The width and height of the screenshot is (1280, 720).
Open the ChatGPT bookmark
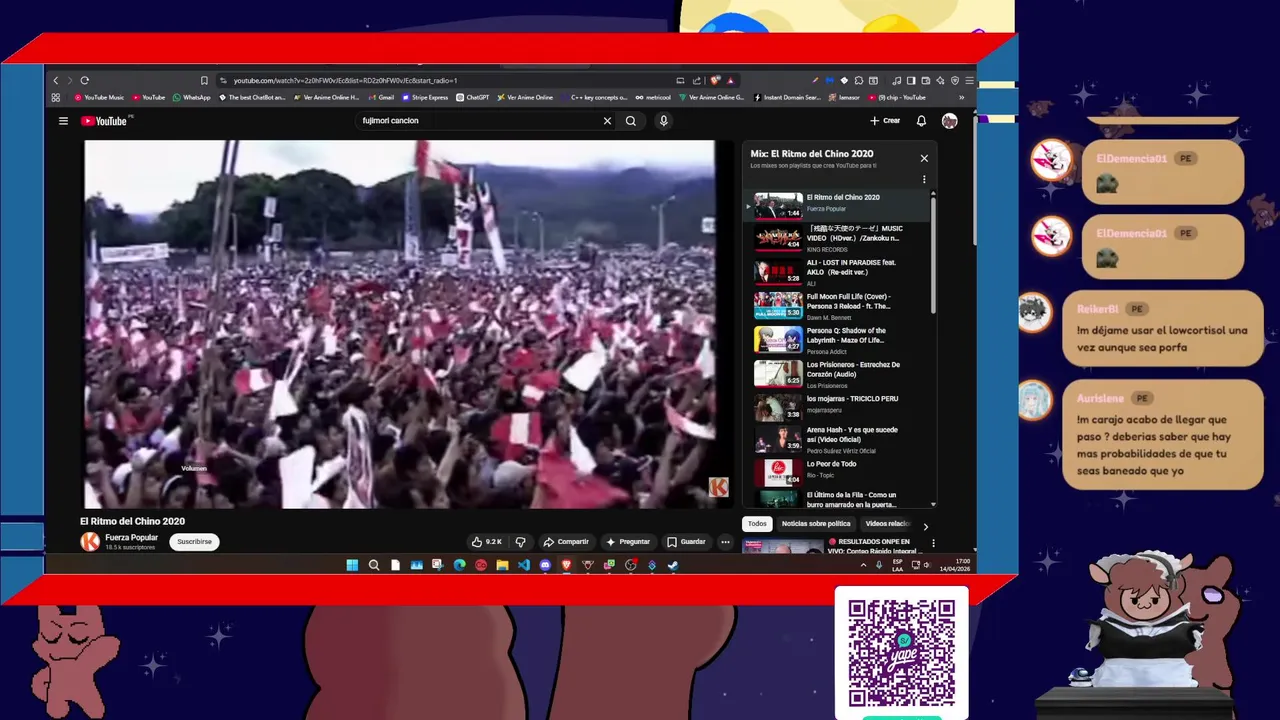point(472,97)
